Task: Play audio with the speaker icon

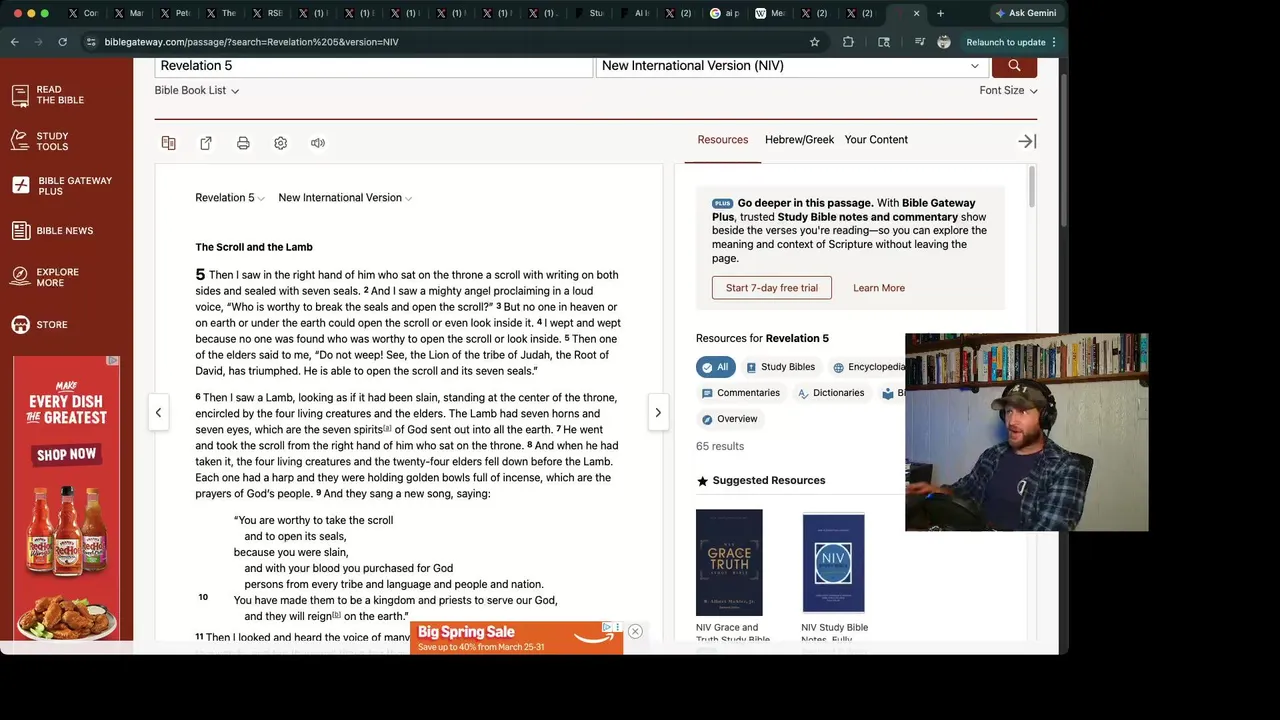Action: [318, 143]
